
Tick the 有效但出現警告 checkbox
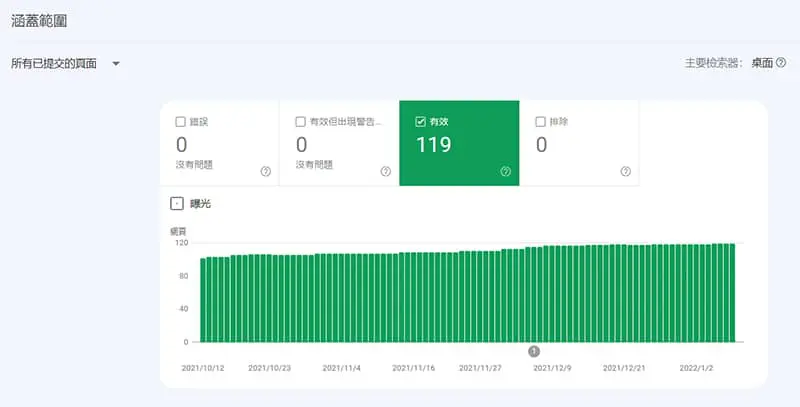click(x=301, y=122)
